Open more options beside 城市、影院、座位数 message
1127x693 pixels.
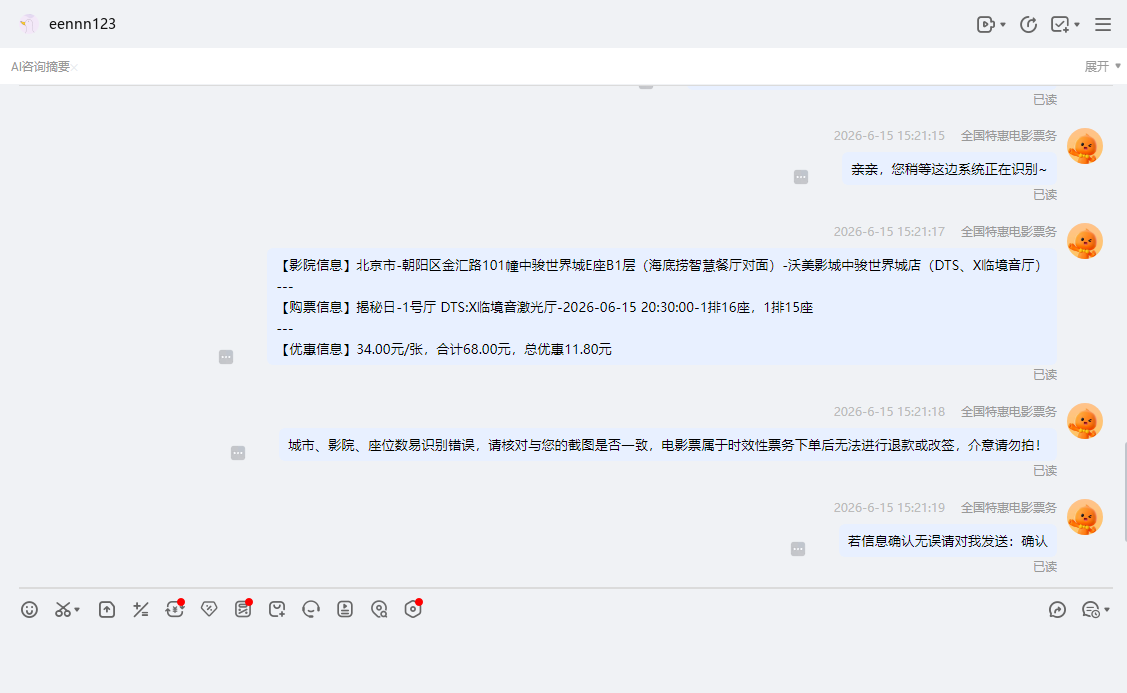click(x=238, y=453)
